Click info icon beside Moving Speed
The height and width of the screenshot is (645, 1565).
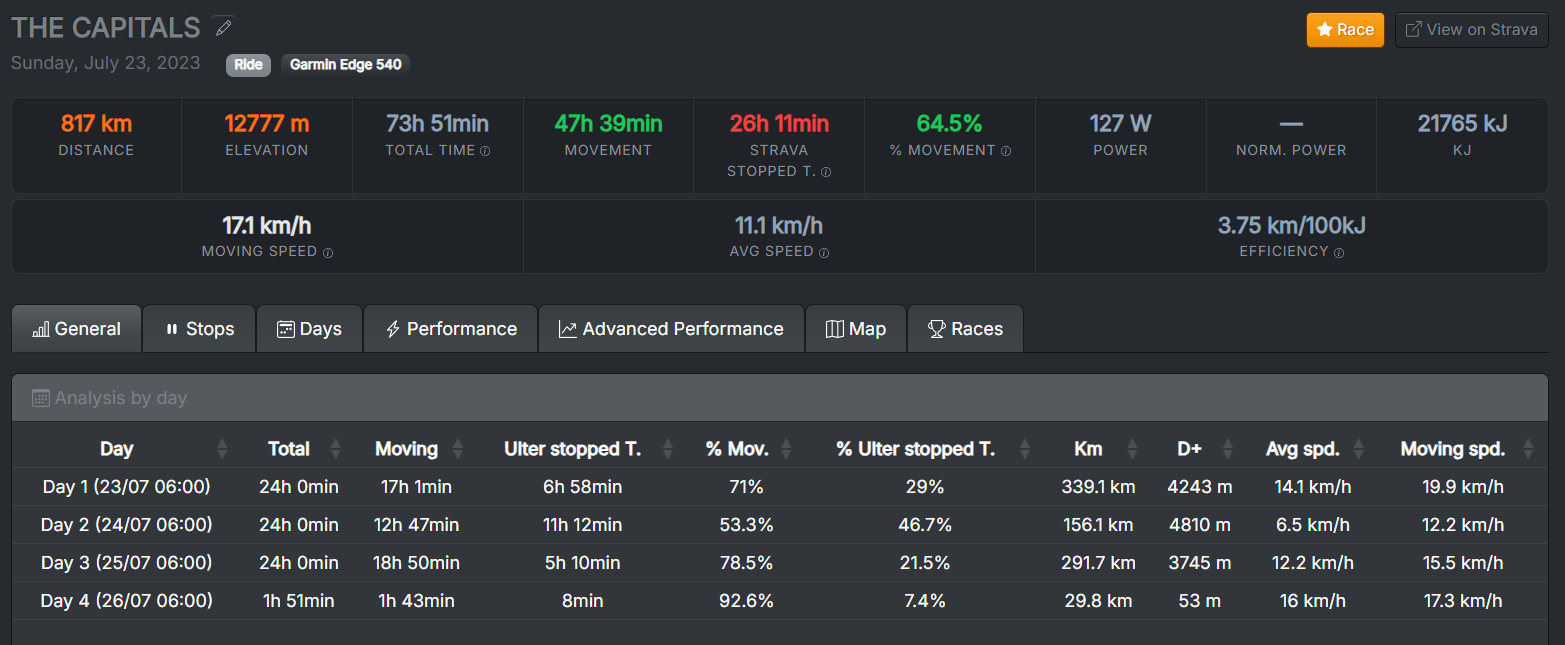[328, 253]
